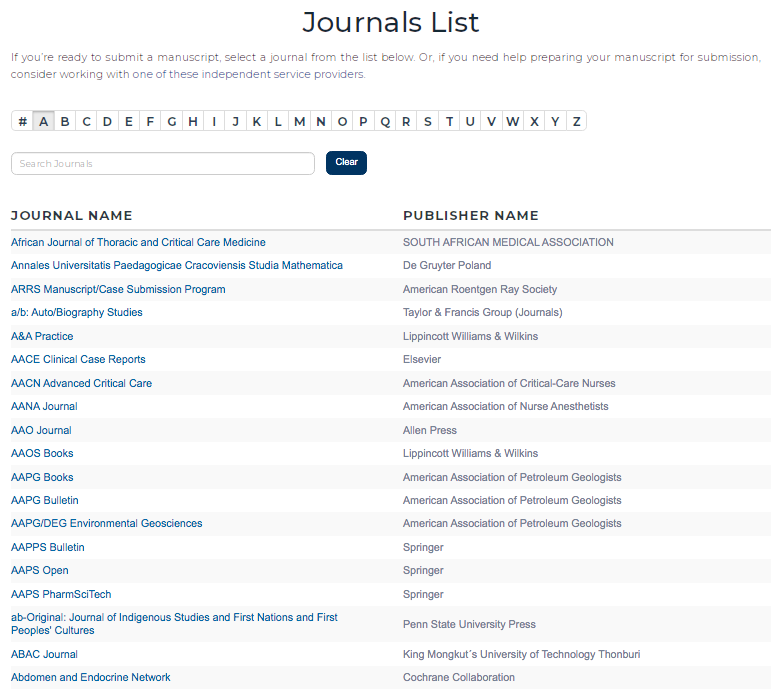Filter journals by letter V
The width and height of the screenshot is (775, 690).
(x=491, y=121)
